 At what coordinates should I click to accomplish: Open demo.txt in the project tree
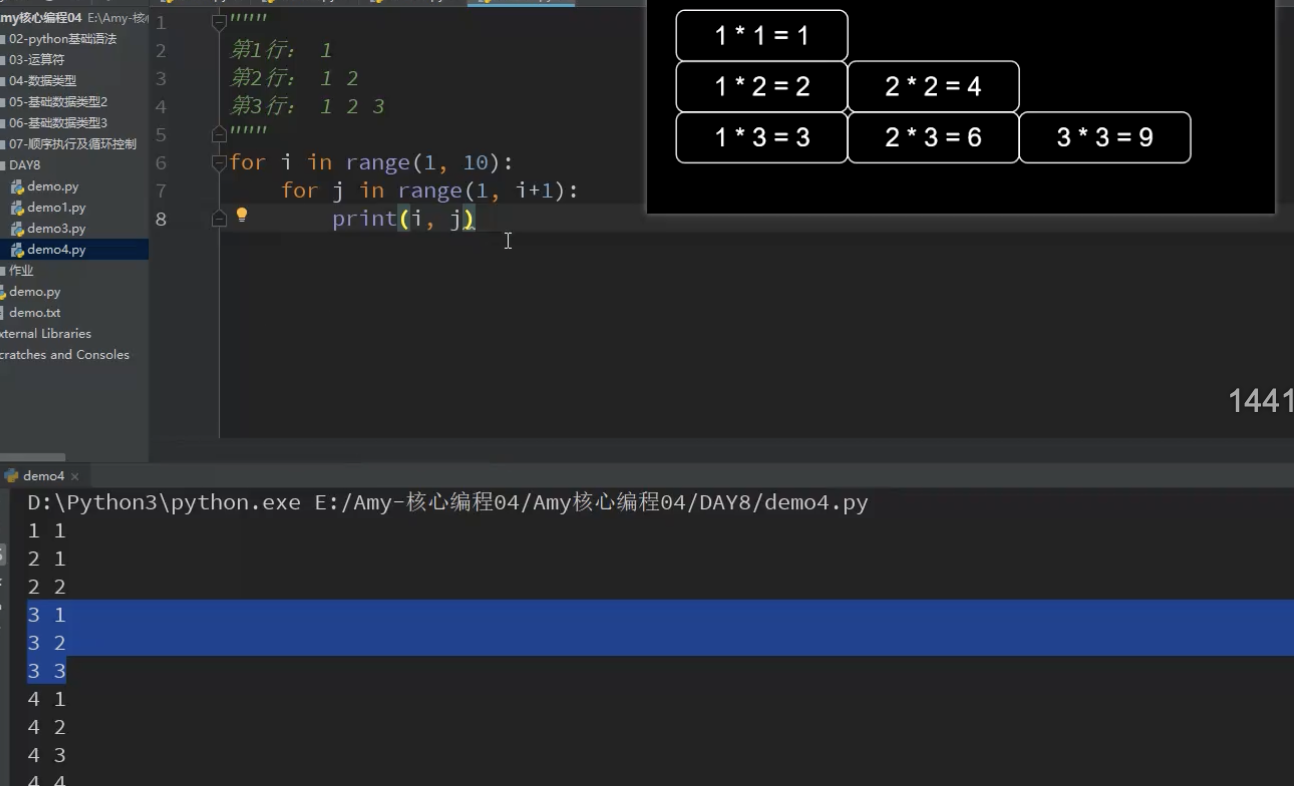35,313
